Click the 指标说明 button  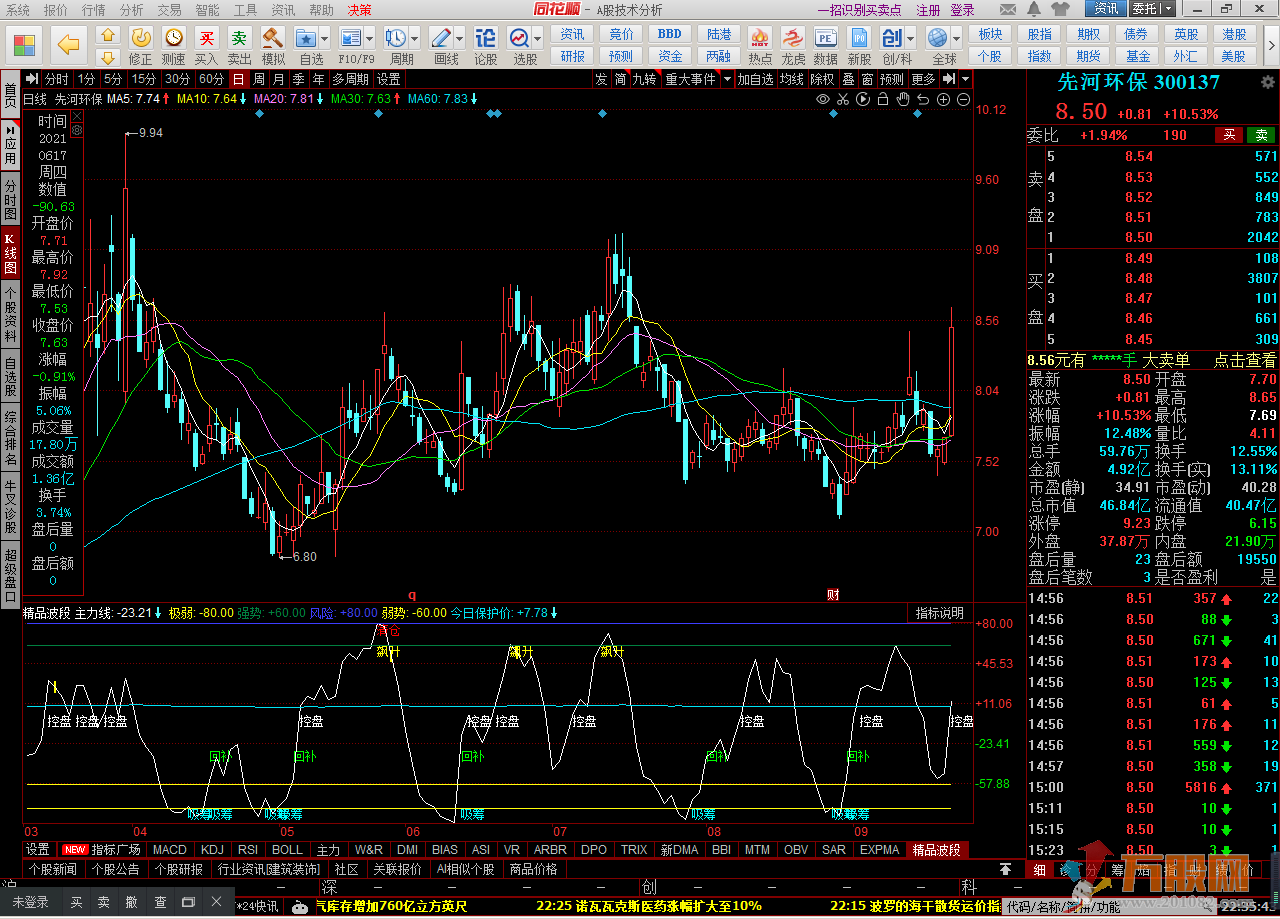click(x=940, y=613)
